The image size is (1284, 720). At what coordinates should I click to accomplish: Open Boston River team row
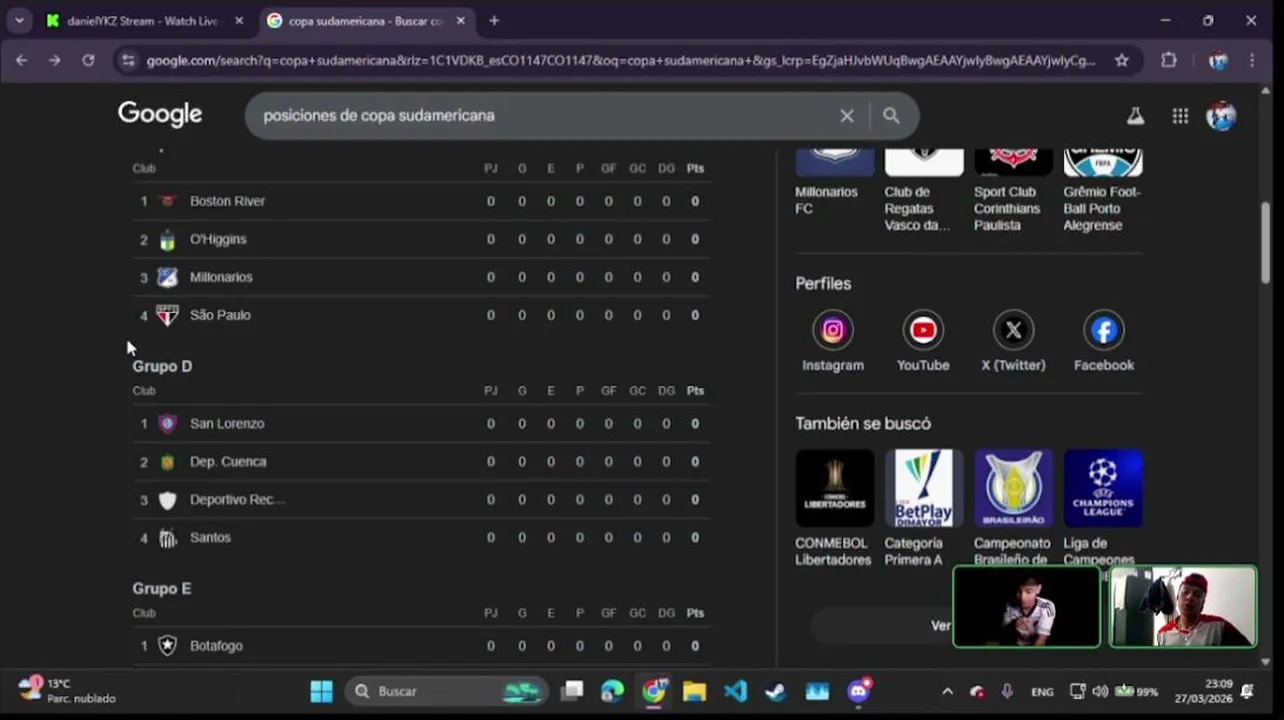point(420,201)
